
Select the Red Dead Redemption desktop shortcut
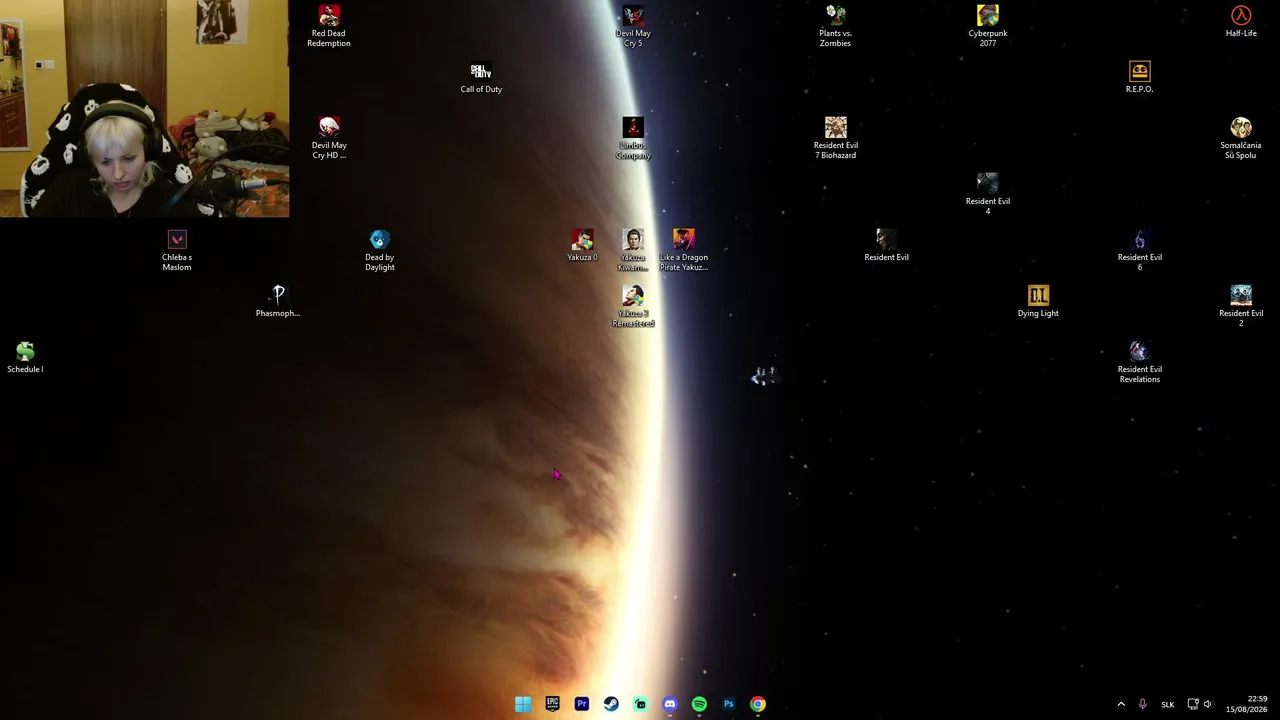click(328, 26)
